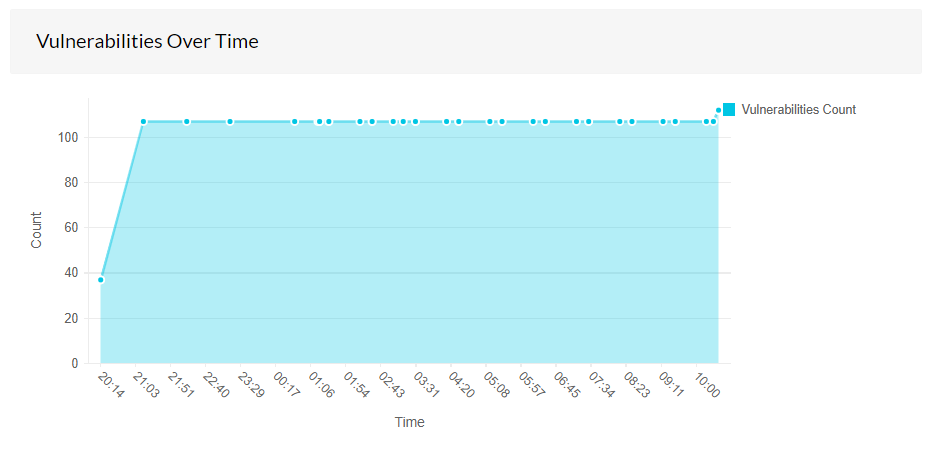This screenshot has height=455, width=932.
Task: Select the 04:20 time axis label
Action: (x=462, y=385)
